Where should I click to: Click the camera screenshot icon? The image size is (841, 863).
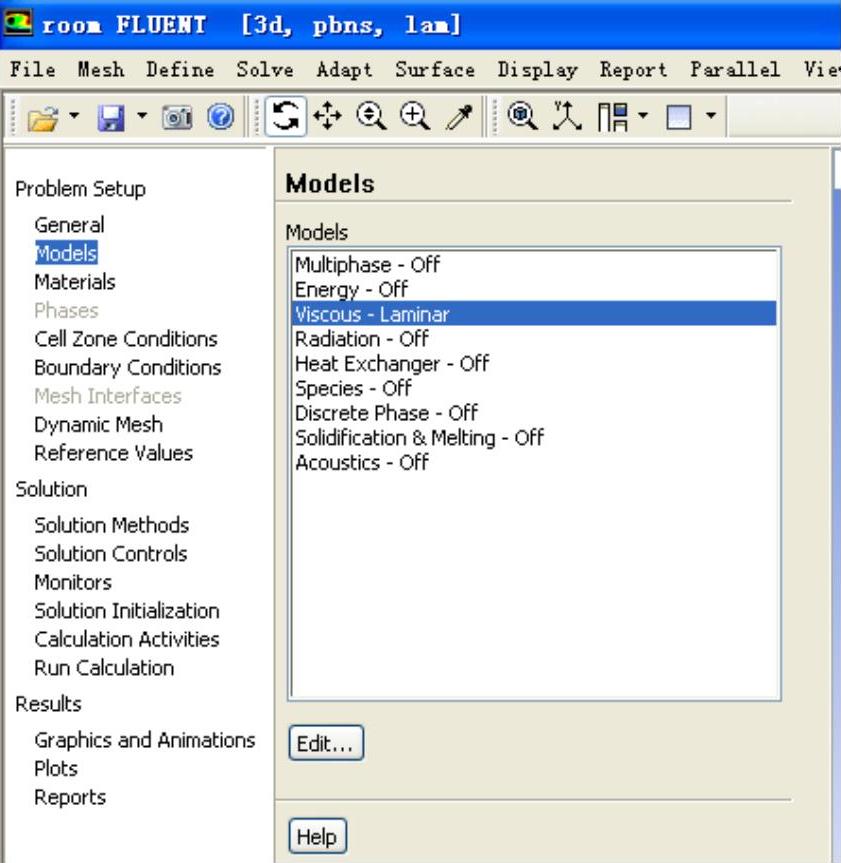(177, 117)
